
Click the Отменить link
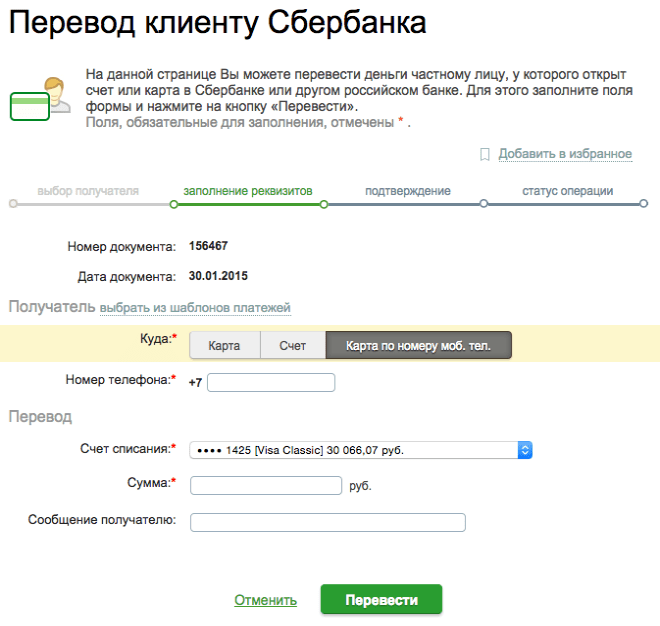point(266,600)
